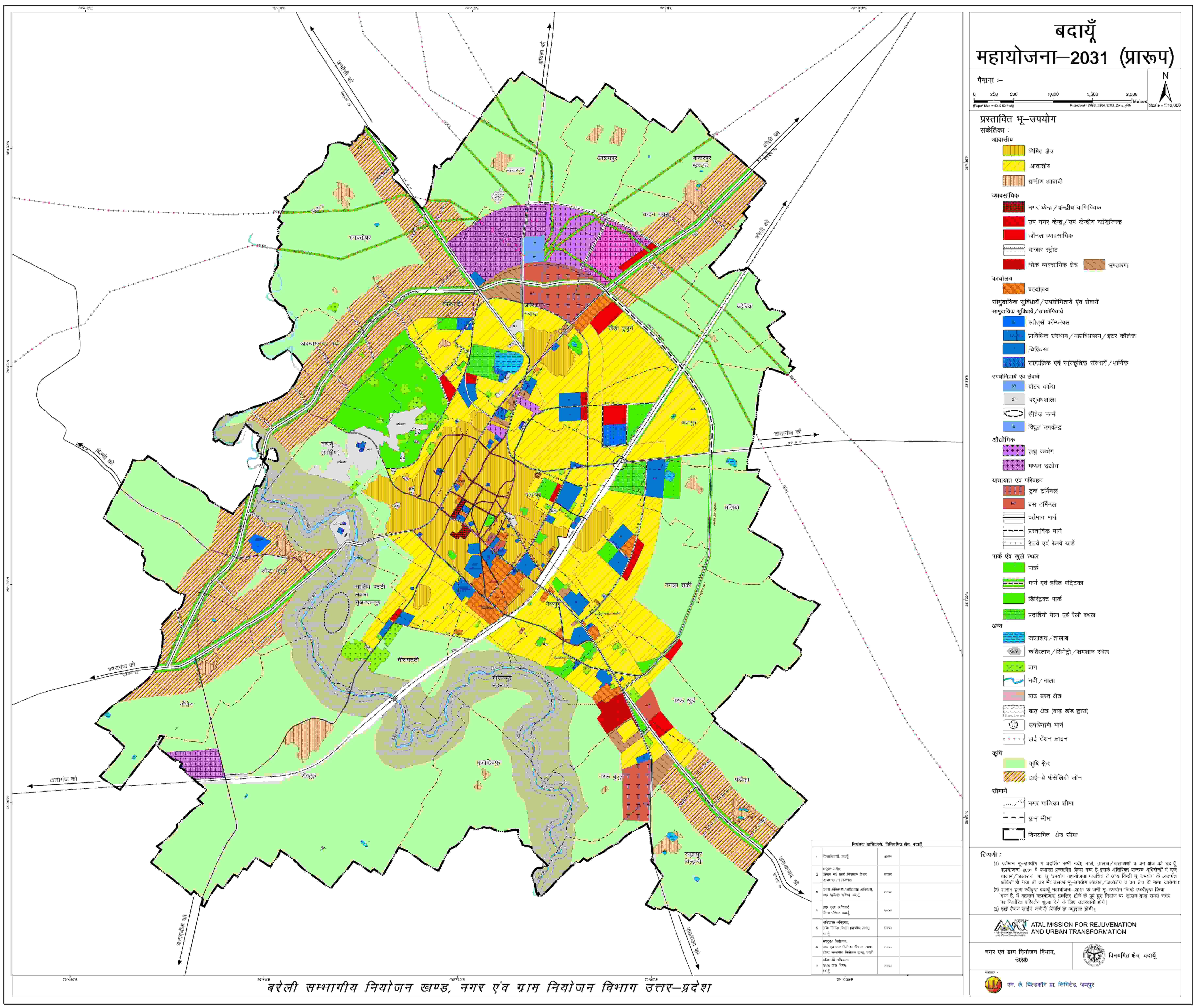This screenshot has width=1200, height=1008.
Task: Click the नदी/नाला river legend symbol
Action: click(x=1014, y=680)
